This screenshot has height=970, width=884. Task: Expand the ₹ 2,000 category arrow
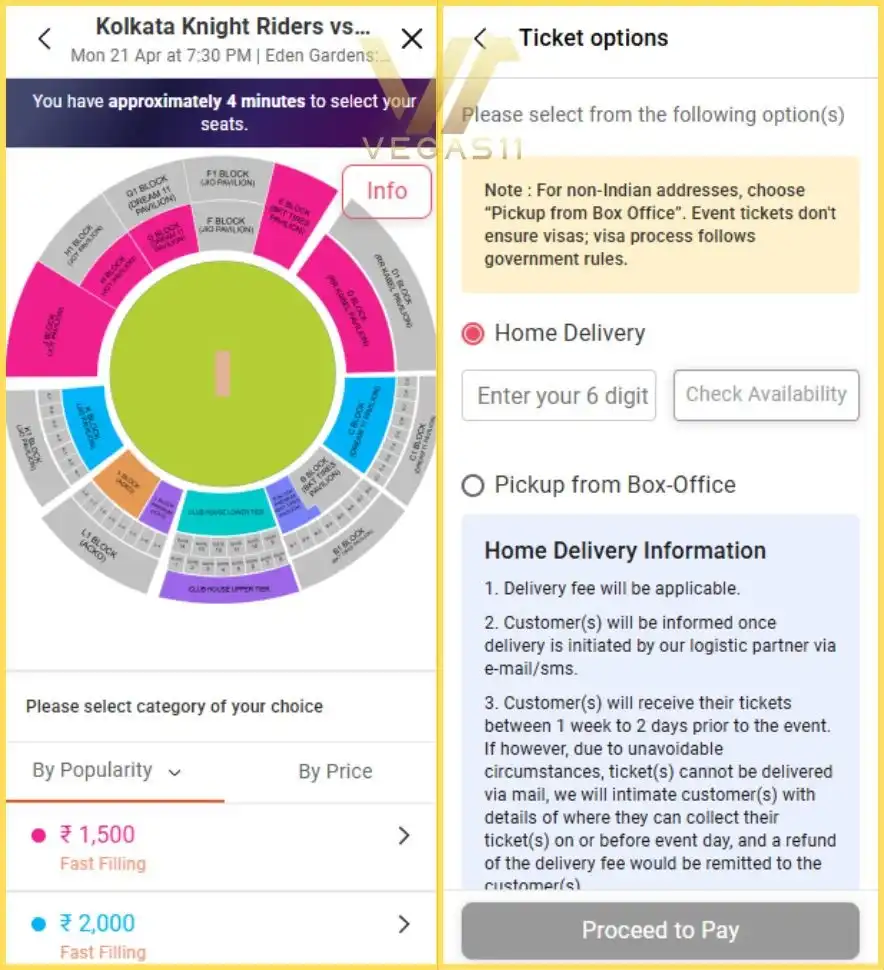click(404, 924)
